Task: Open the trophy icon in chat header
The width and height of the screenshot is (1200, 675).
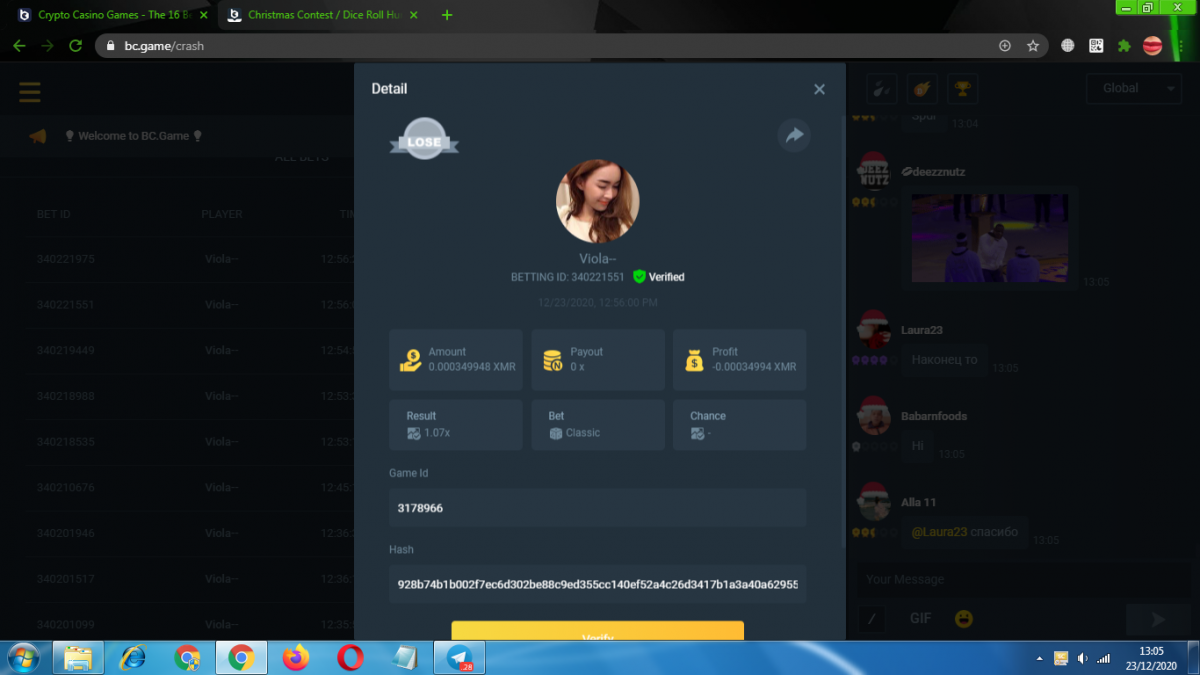Action: (x=962, y=89)
